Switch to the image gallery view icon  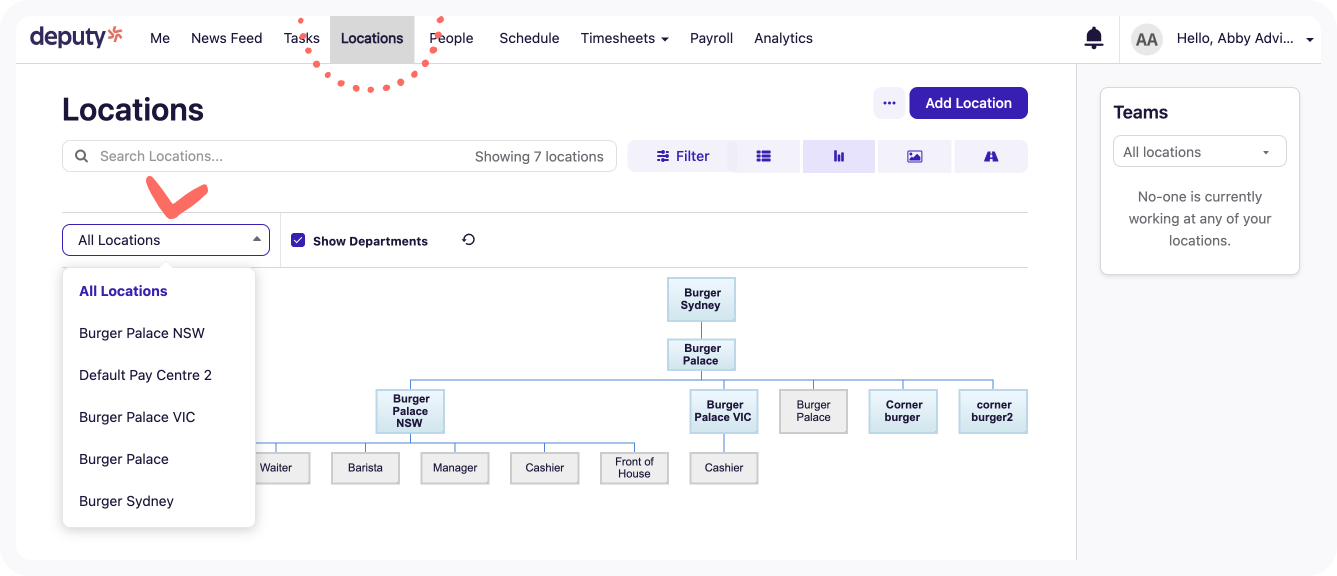point(914,156)
